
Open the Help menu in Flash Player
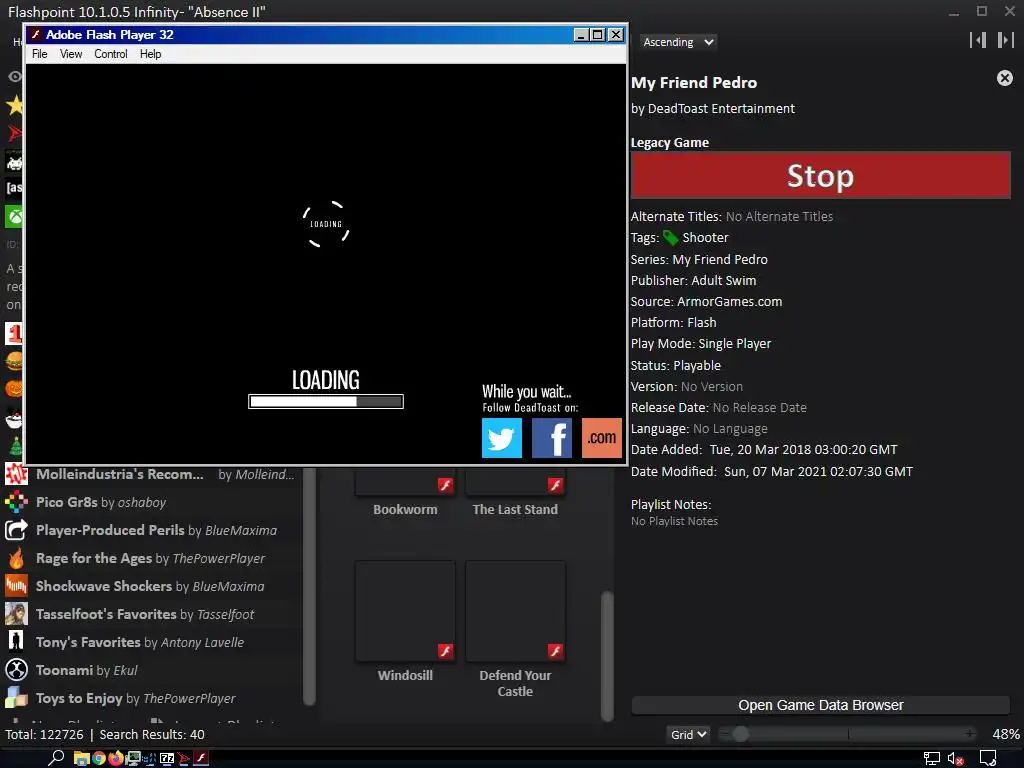(x=150, y=54)
